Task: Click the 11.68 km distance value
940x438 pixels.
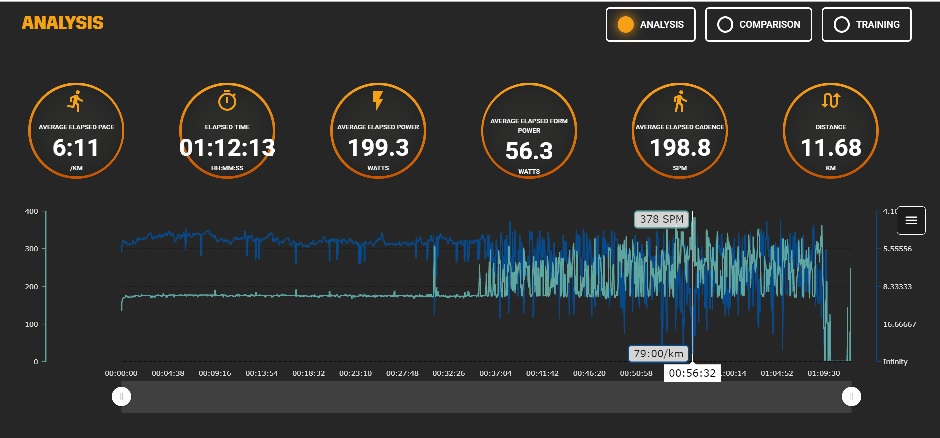Action: [x=830, y=148]
